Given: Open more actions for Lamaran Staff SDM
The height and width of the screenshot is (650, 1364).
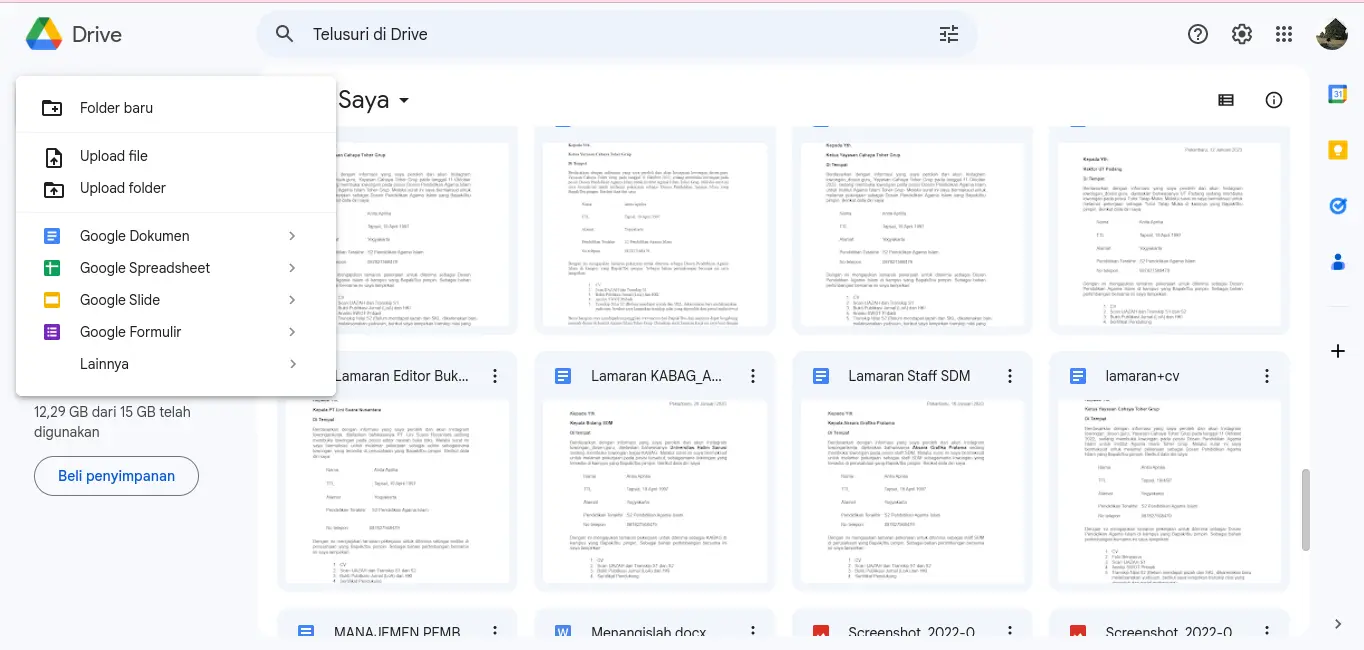Looking at the screenshot, I should pyautogui.click(x=1010, y=376).
